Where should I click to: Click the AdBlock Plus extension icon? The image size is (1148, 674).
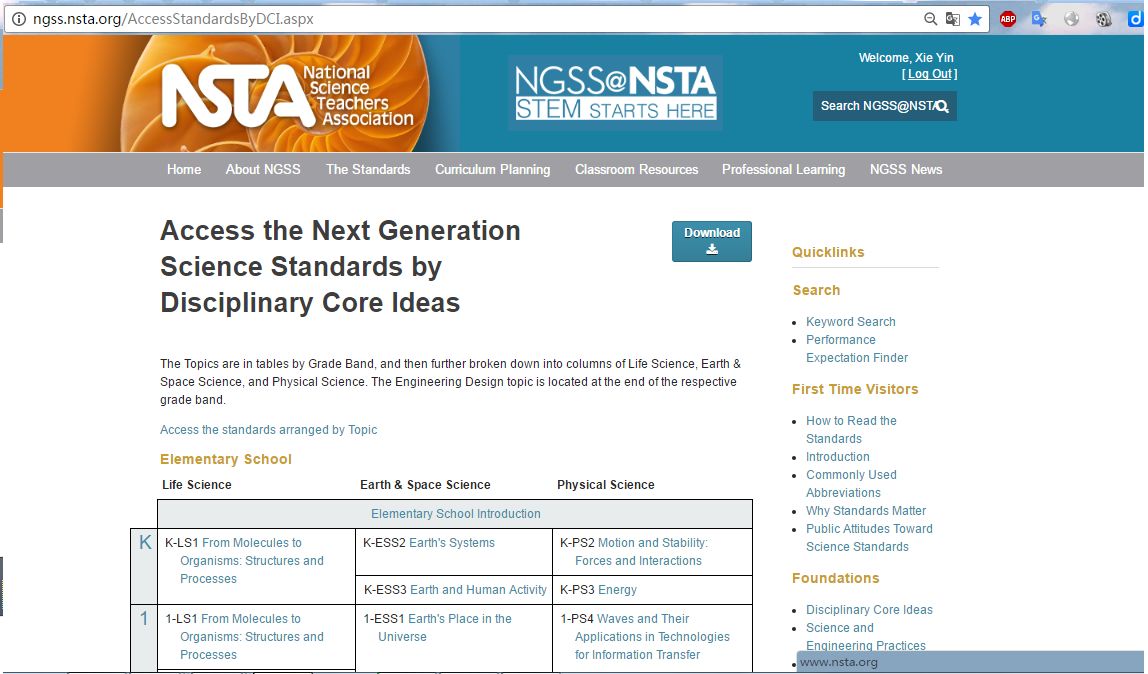1008,19
